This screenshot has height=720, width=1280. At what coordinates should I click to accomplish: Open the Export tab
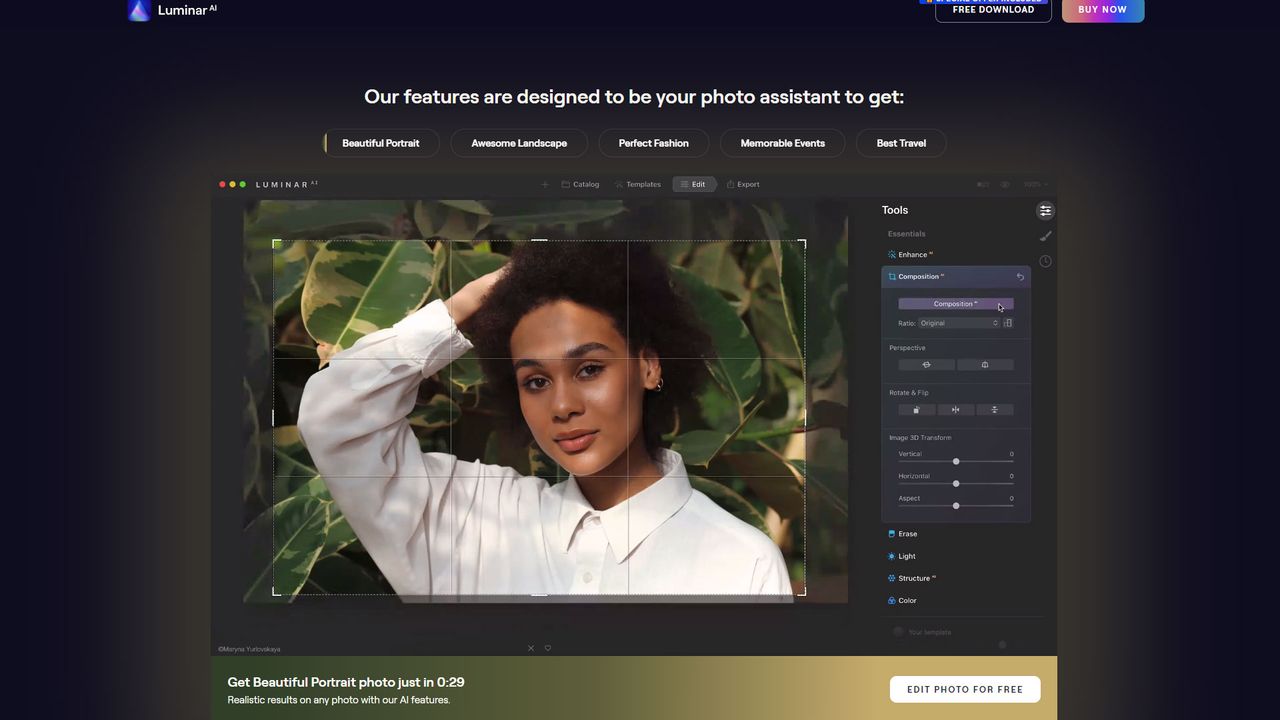click(x=743, y=184)
